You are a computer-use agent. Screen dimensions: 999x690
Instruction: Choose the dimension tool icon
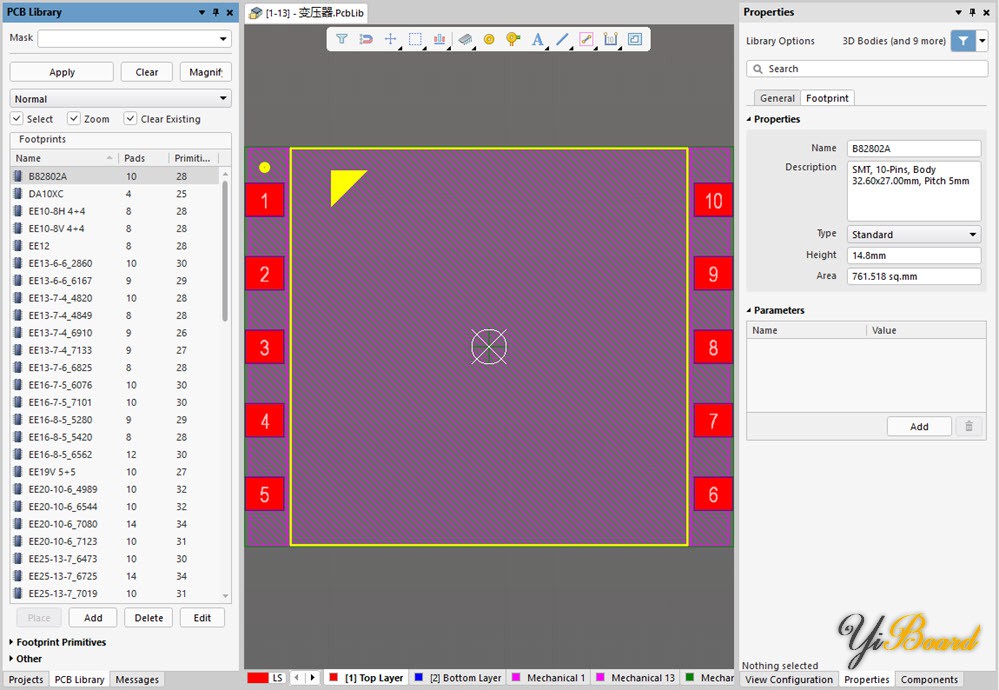(610, 40)
